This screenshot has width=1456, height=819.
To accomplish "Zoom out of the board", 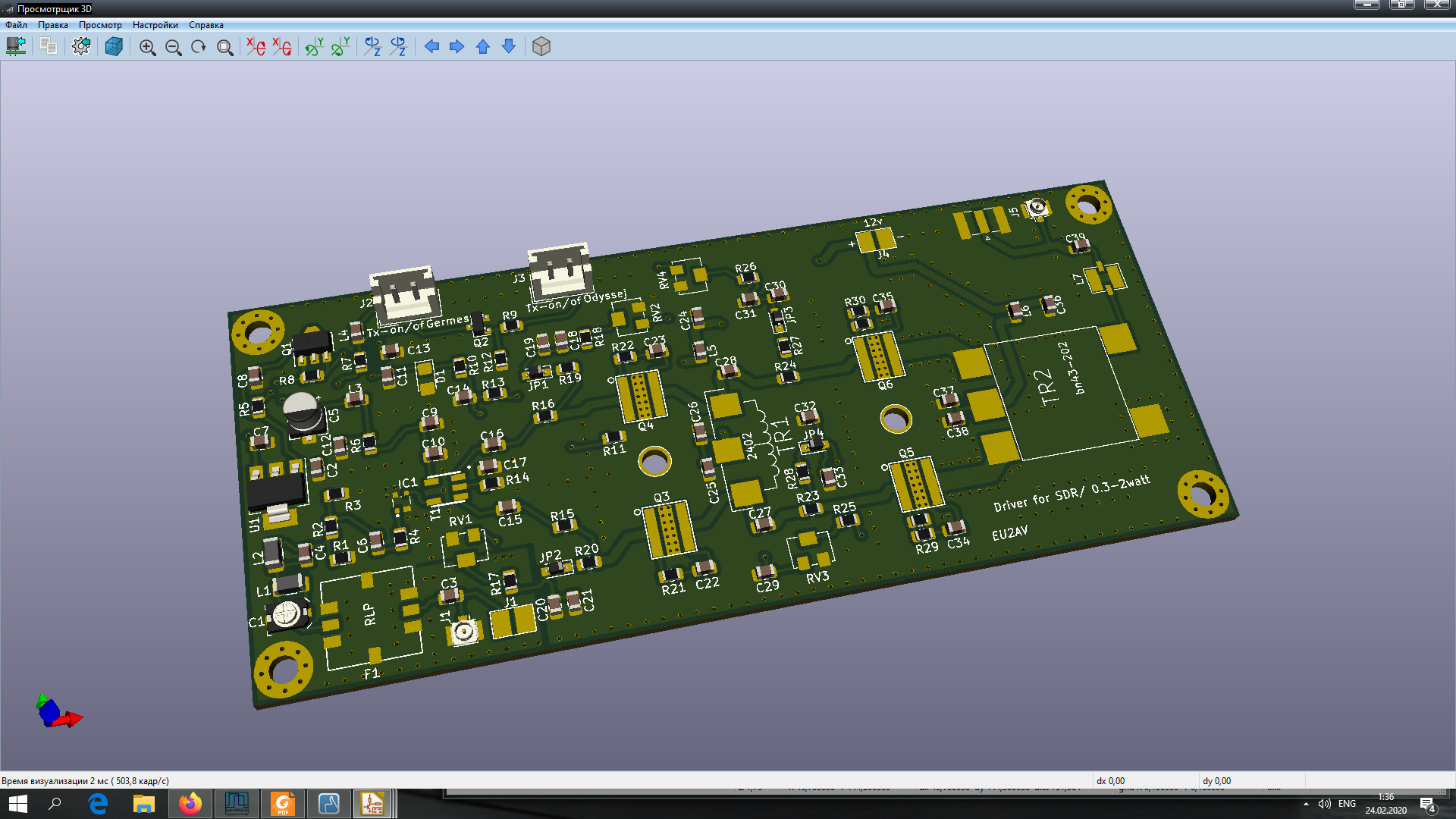I will click(x=174, y=47).
